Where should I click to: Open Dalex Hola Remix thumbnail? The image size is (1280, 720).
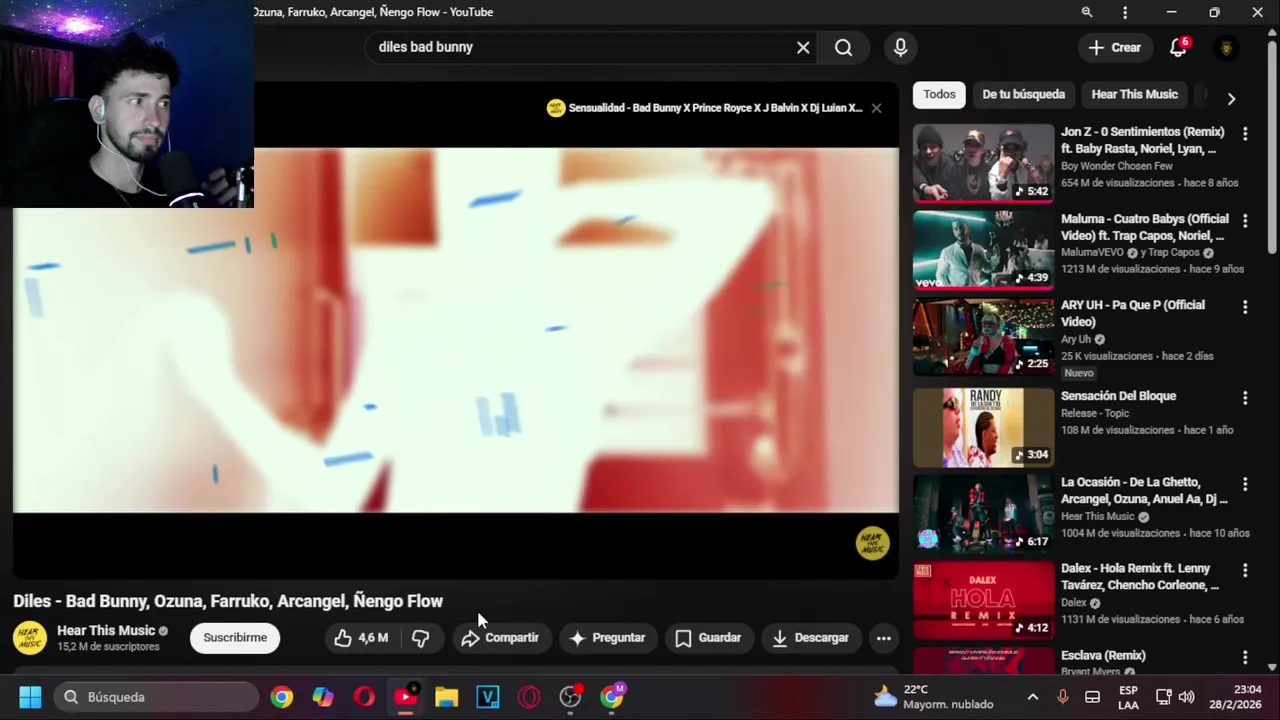tap(983, 600)
